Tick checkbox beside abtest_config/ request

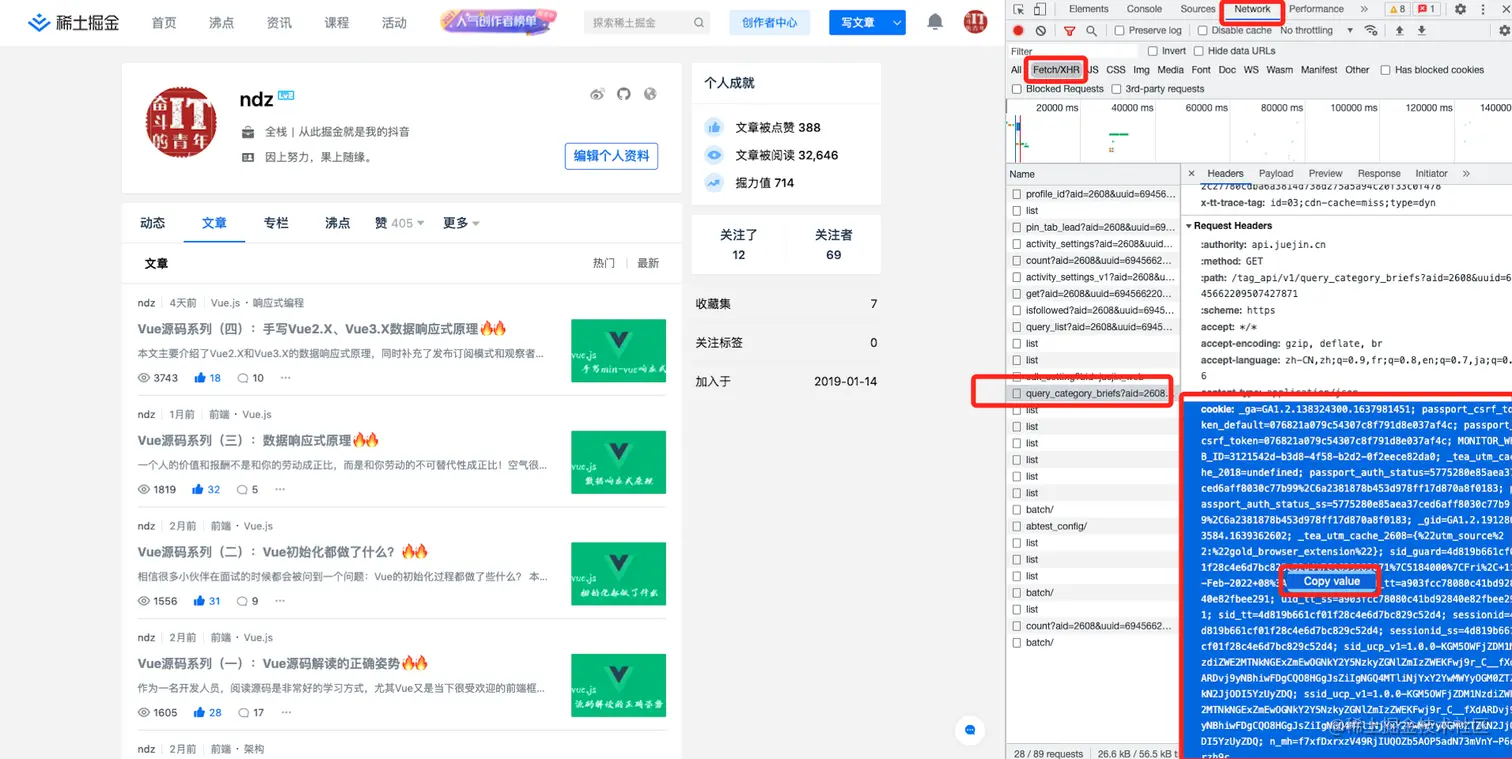tap(1017, 526)
